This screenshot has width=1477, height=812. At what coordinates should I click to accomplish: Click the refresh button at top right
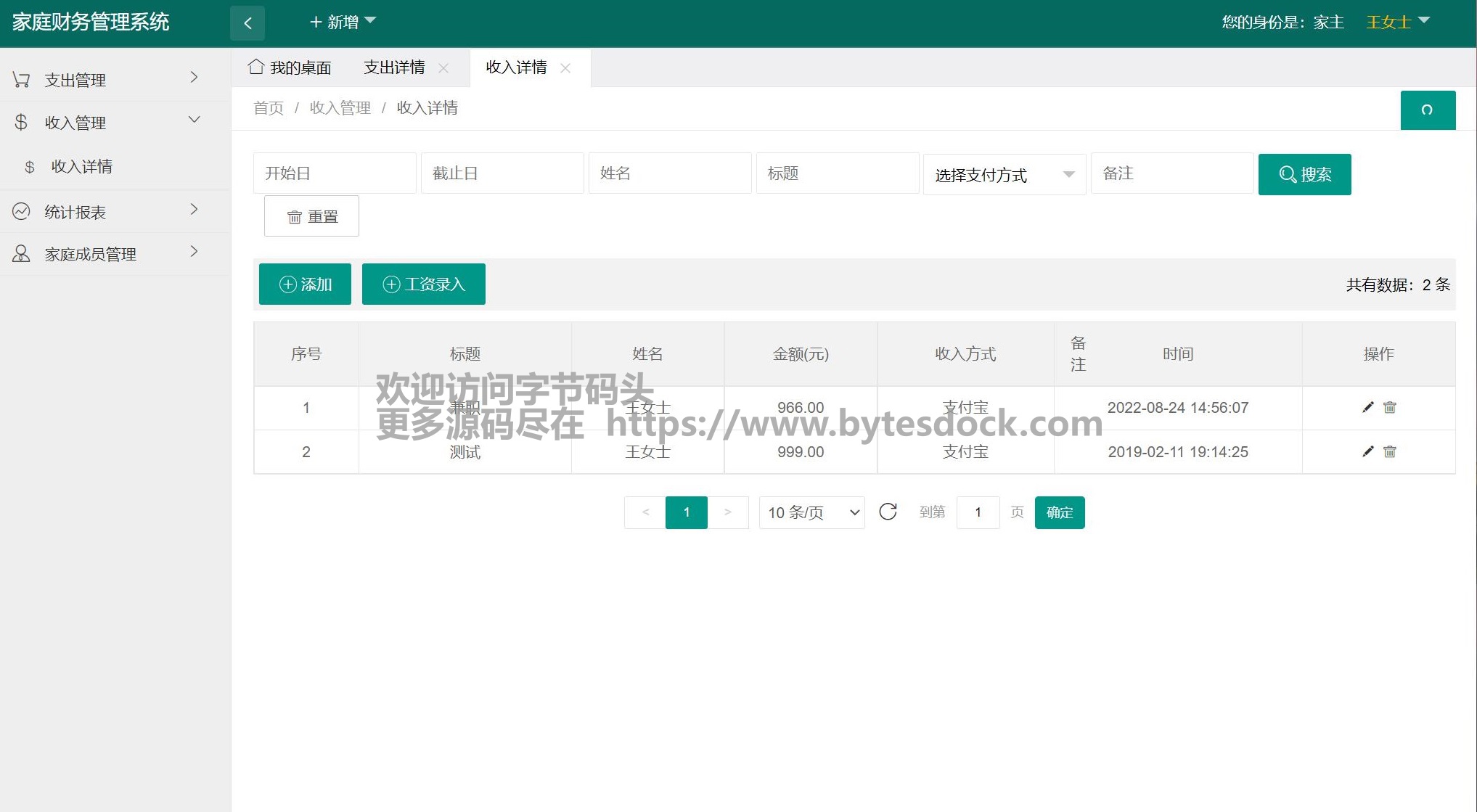tap(1427, 110)
